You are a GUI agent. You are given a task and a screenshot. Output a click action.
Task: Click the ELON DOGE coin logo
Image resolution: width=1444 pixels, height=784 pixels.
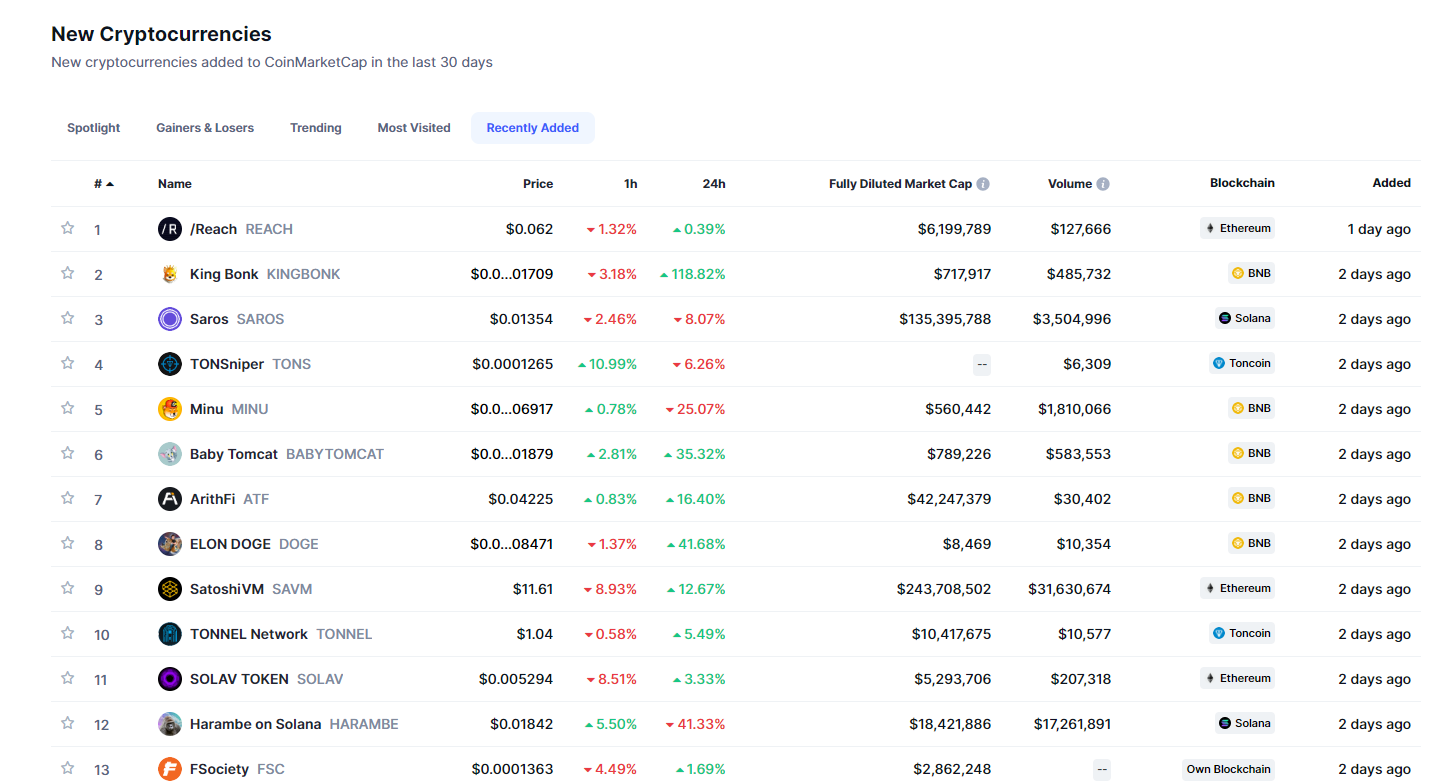170,544
